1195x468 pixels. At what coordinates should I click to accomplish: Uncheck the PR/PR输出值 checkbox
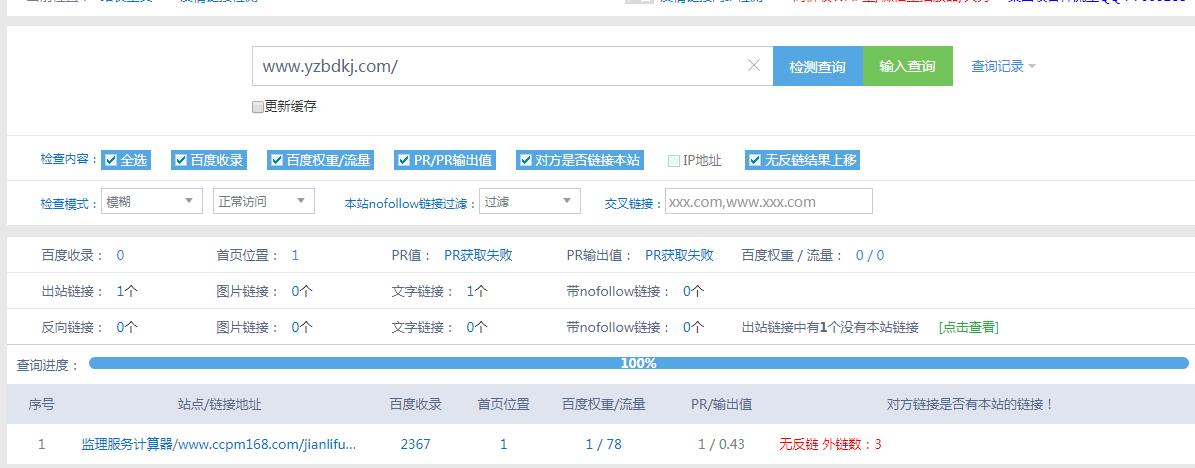[x=403, y=160]
